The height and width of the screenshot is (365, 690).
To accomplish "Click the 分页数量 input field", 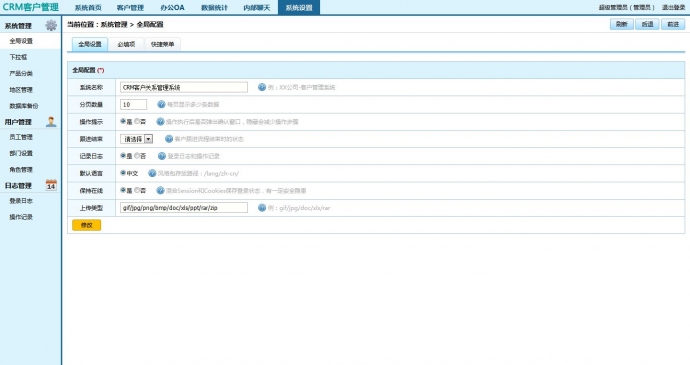I will [x=133, y=104].
